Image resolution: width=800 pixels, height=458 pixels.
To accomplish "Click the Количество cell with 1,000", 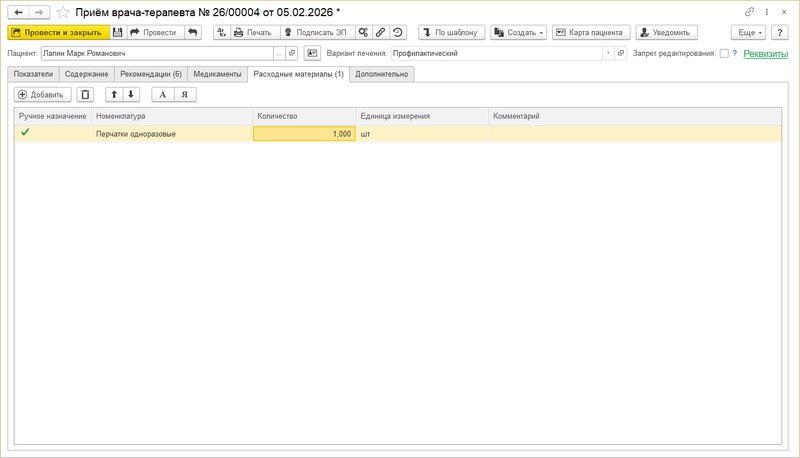I will coord(304,134).
